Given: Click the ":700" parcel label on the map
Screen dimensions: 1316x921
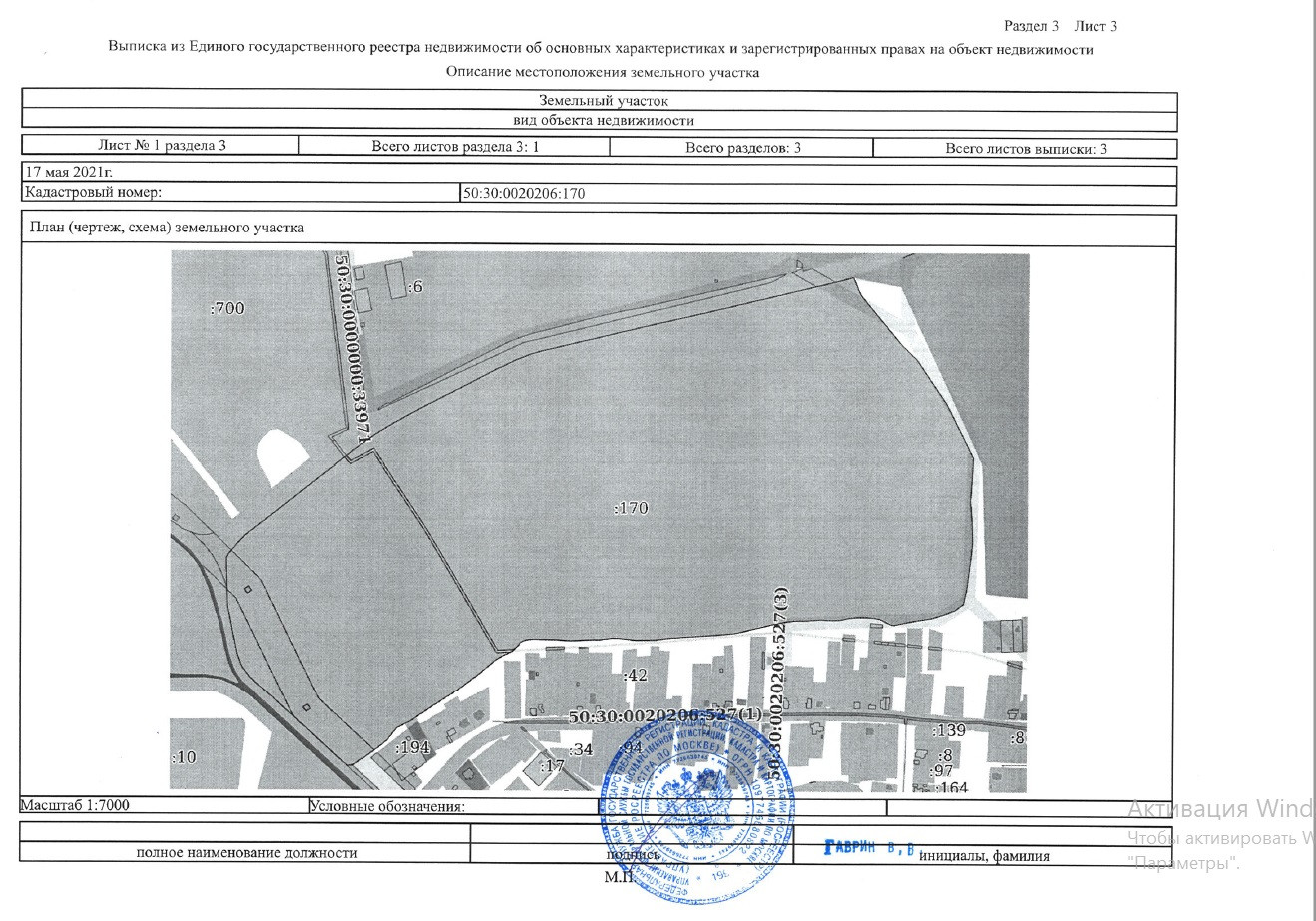Looking at the screenshot, I should pyautogui.click(x=226, y=309).
